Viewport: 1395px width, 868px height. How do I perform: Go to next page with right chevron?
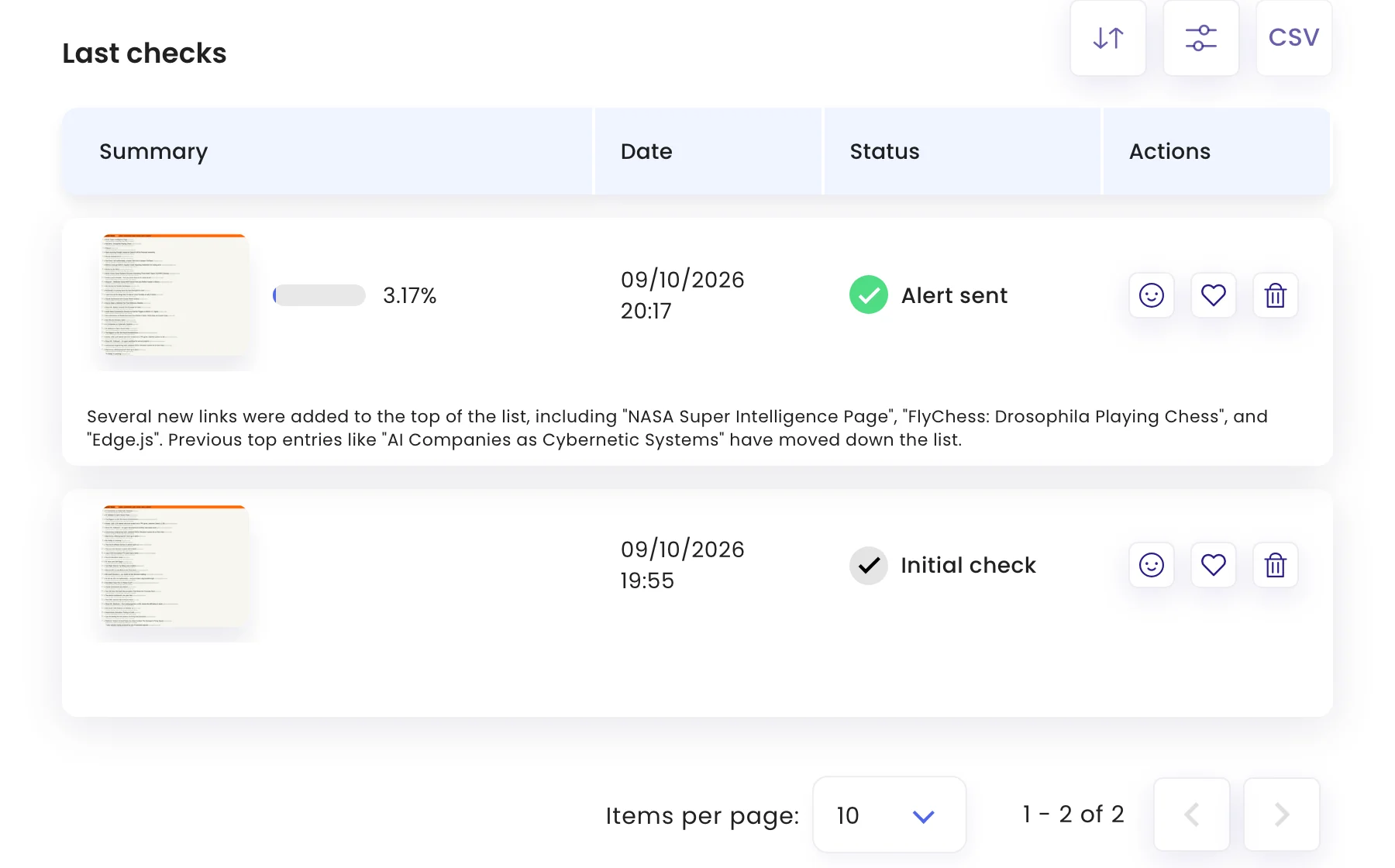1282,815
